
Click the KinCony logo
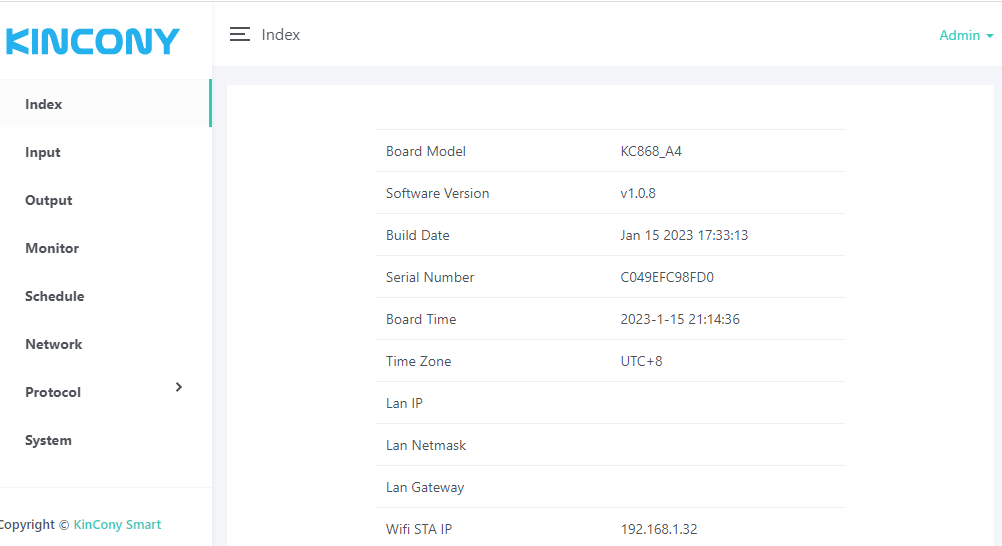pos(92,41)
